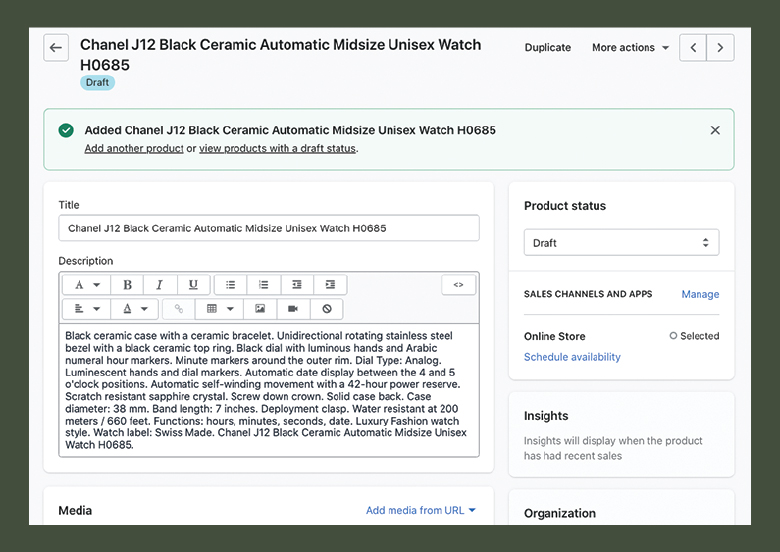
Task: Open view products with a draft status
Action: coord(278,148)
